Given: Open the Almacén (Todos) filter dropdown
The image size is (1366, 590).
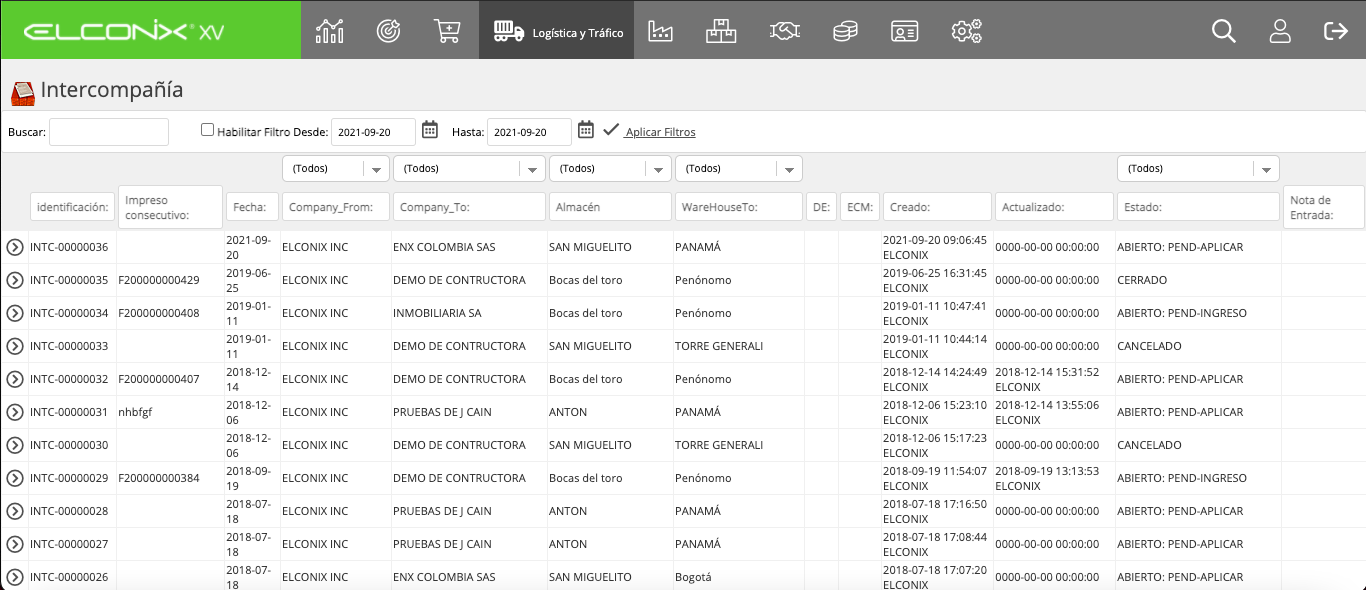Looking at the screenshot, I should pos(610,169).
